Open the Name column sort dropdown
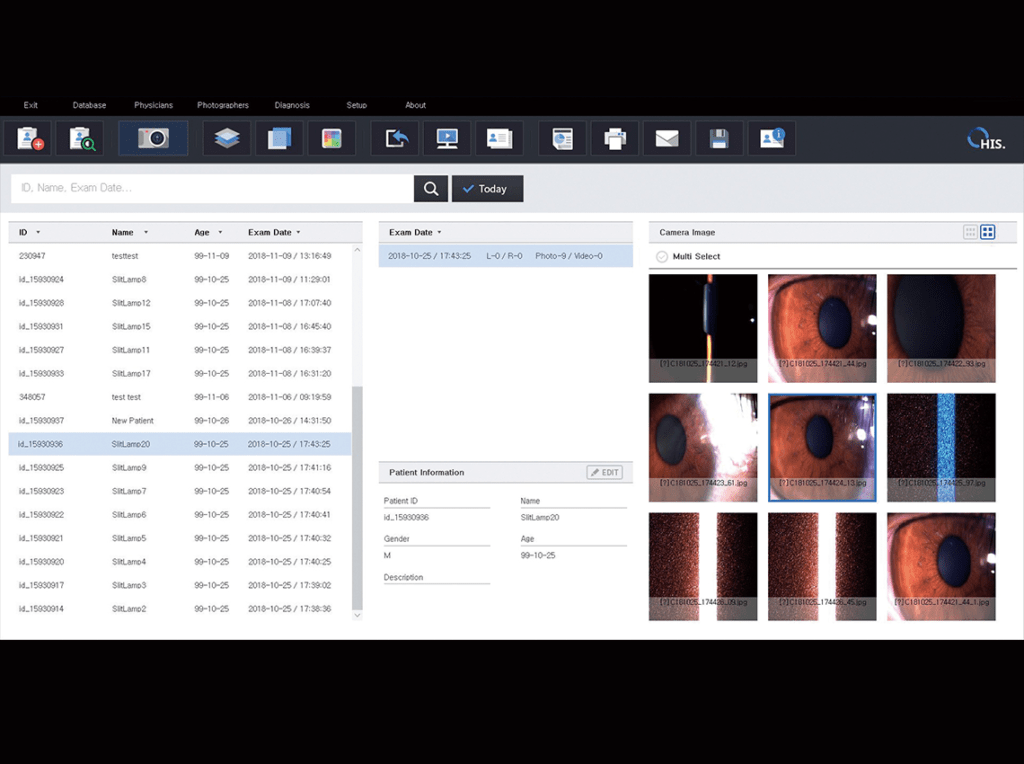The height and width of the screenshot is (764, 1024). (148, 231)
